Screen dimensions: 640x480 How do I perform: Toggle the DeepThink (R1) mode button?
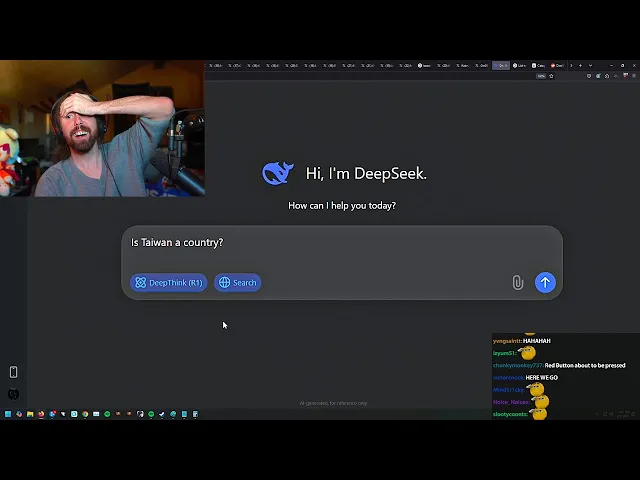[x=169, y=282]
